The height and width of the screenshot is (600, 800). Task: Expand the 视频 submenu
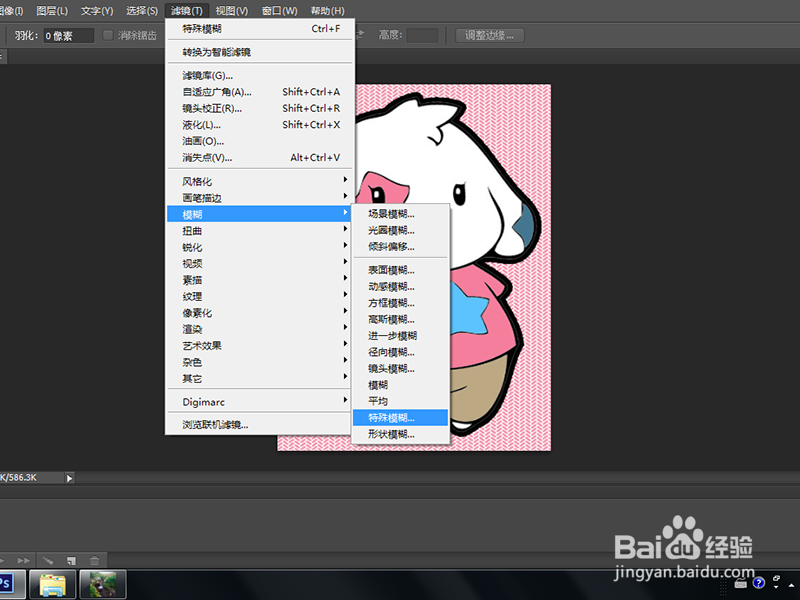260,263
